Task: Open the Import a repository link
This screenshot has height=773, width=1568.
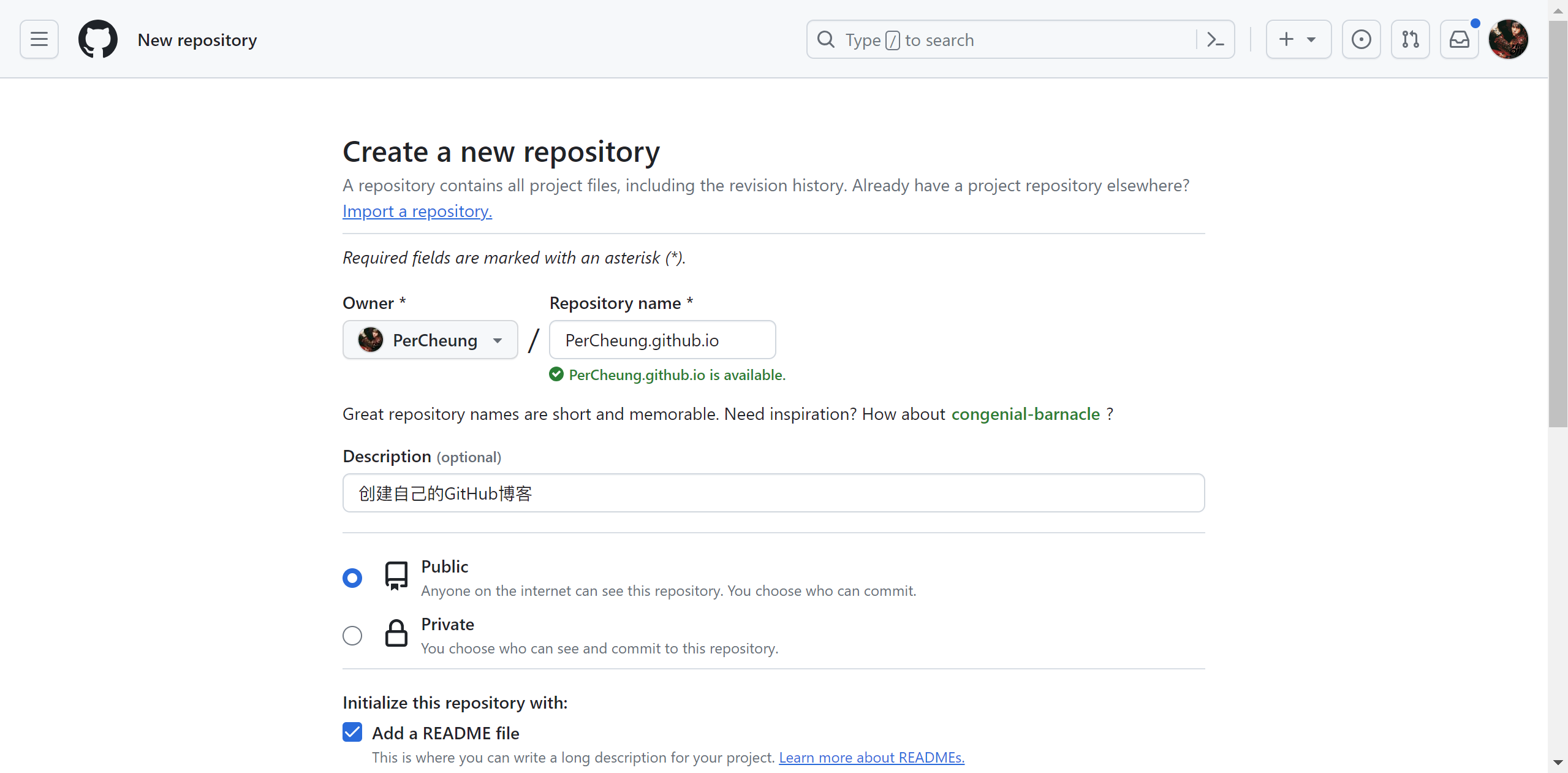Action: 417,211
